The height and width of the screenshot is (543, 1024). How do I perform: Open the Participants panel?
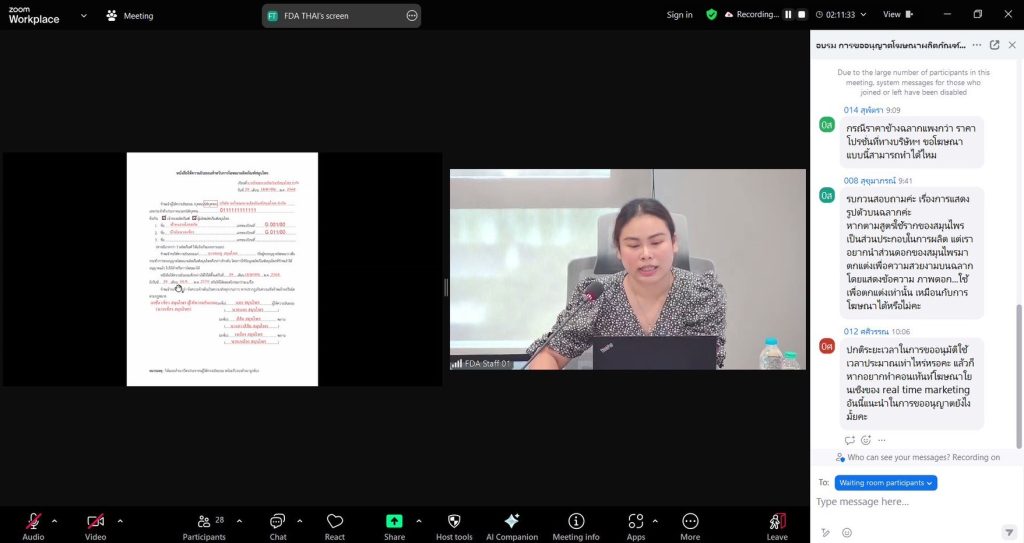[204, 522]
